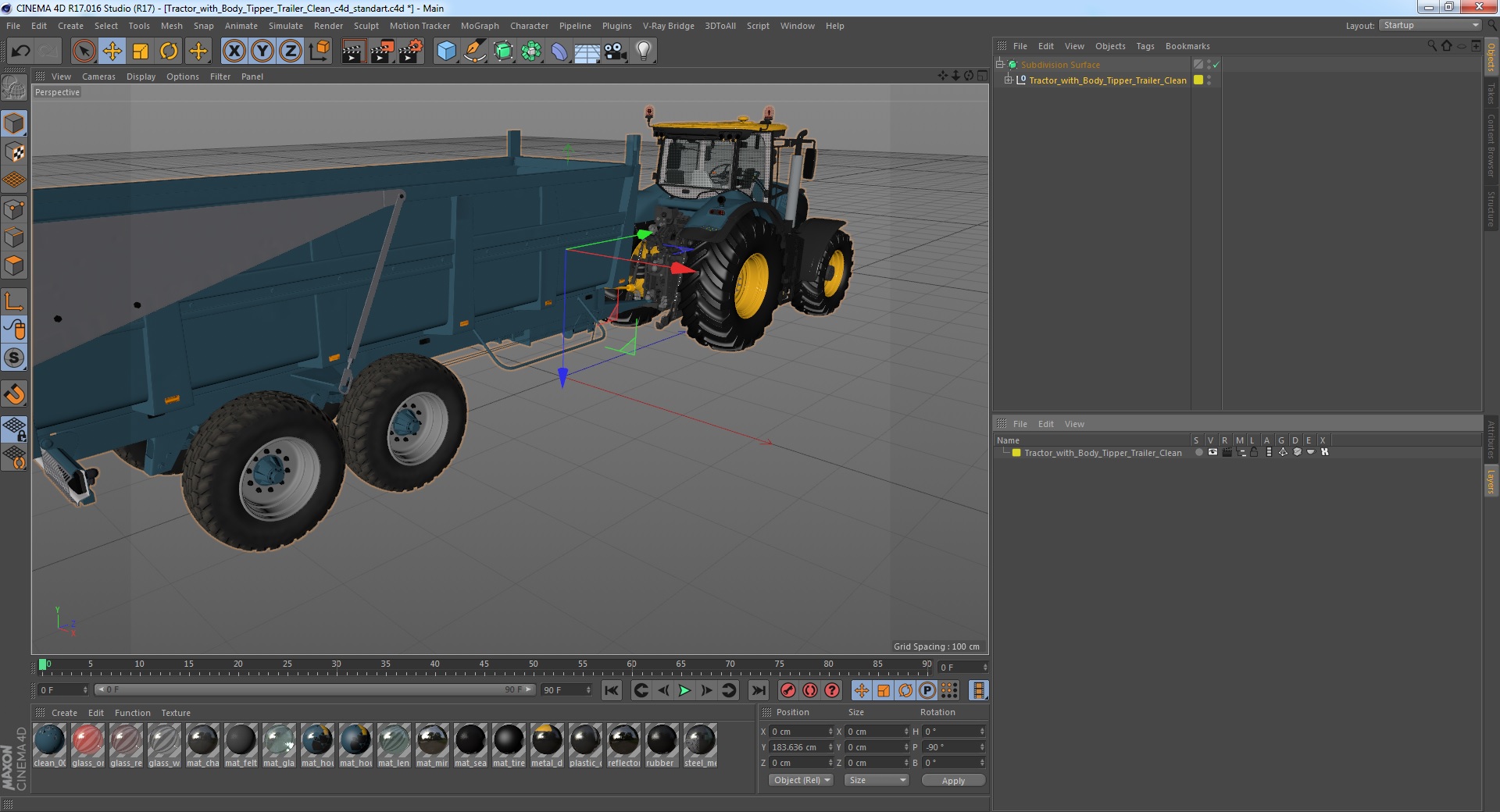Viewport: 1500px width, 812px height.
Task: Switch to Polygons mode
Action: 14,265
